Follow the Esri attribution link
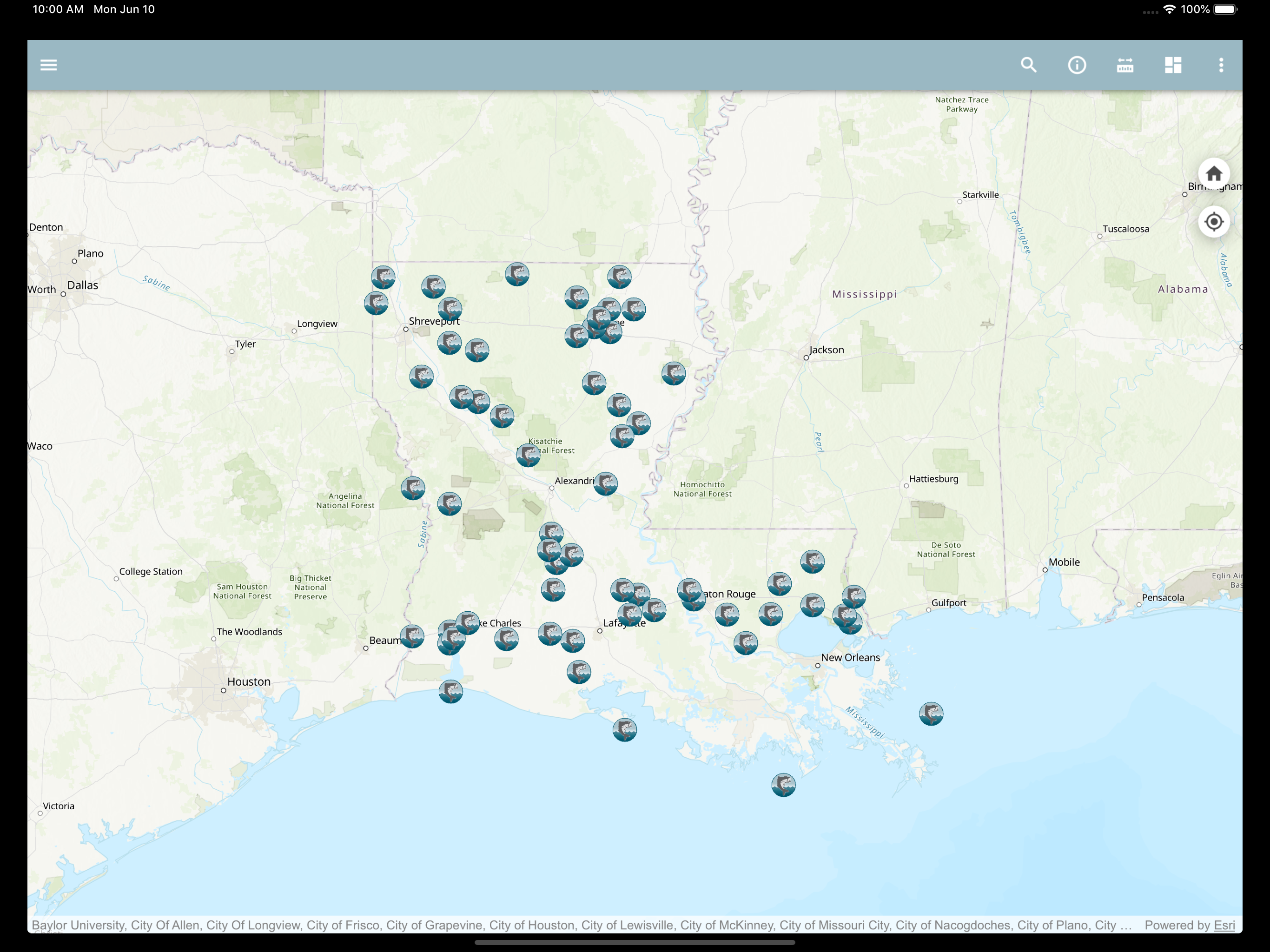Image resolution: width=1270 pixels, height=952 pixels. click(1224, 925)
